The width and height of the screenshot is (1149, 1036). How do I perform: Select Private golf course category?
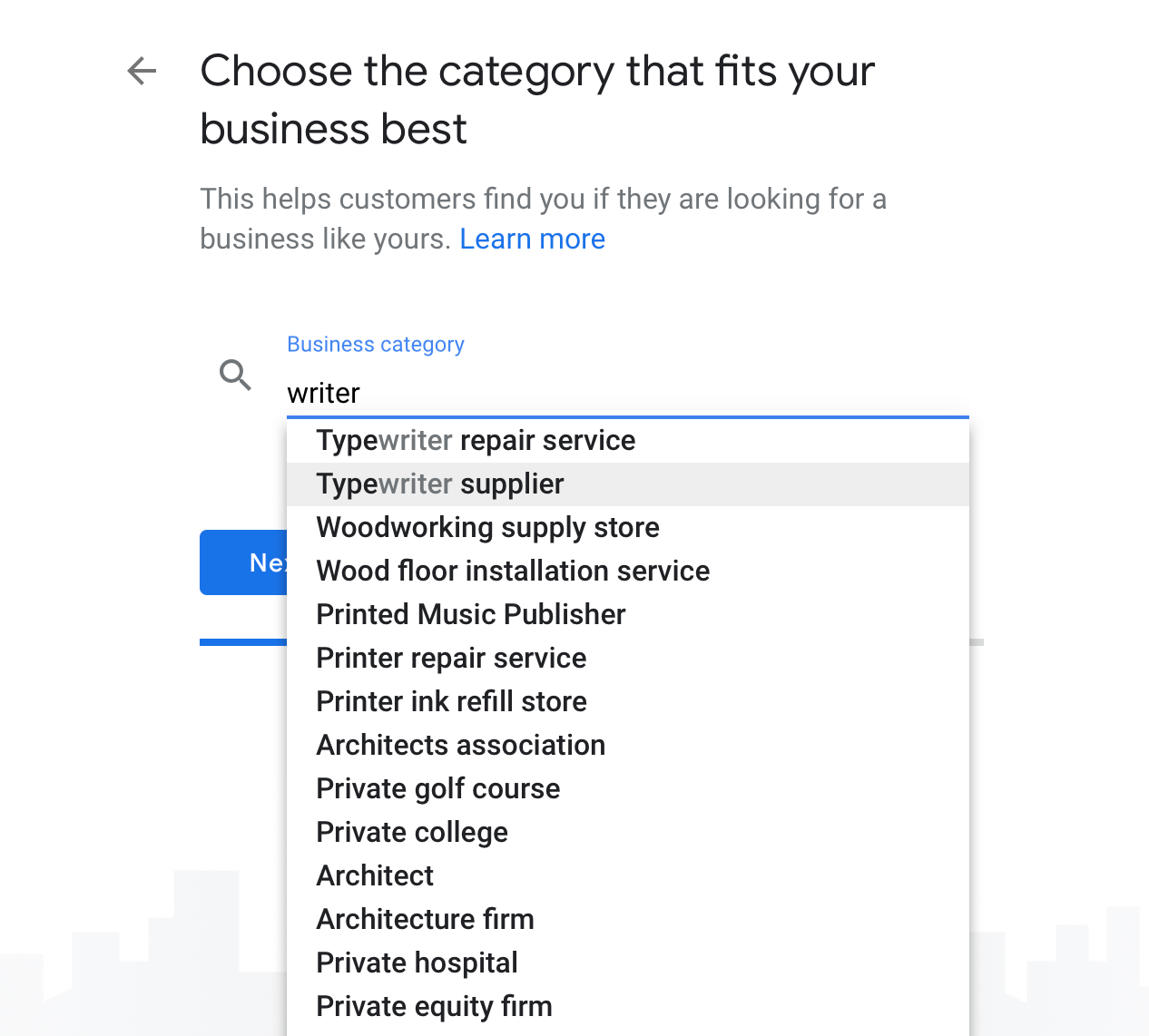point(437,789)
